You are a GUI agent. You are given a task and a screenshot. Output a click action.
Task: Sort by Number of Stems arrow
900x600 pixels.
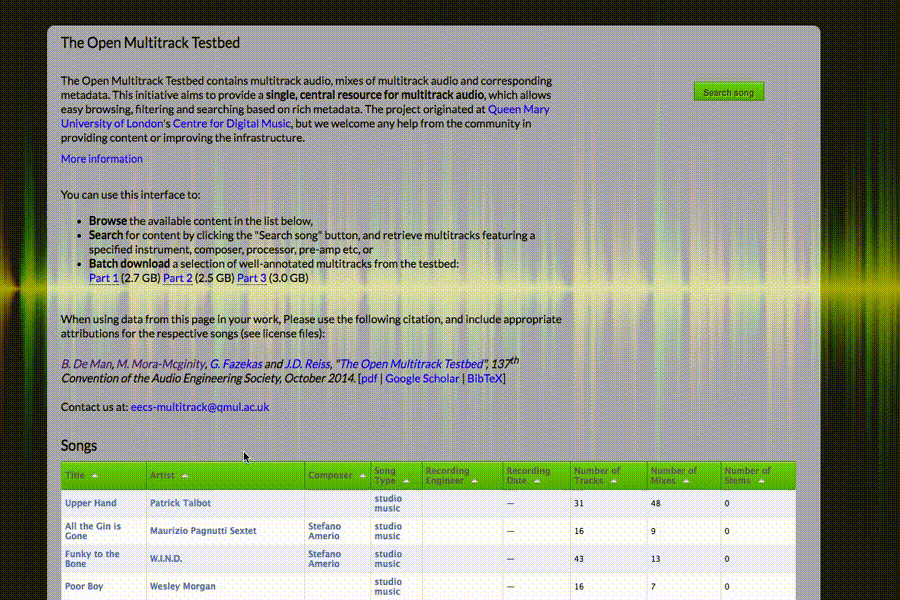762,481
